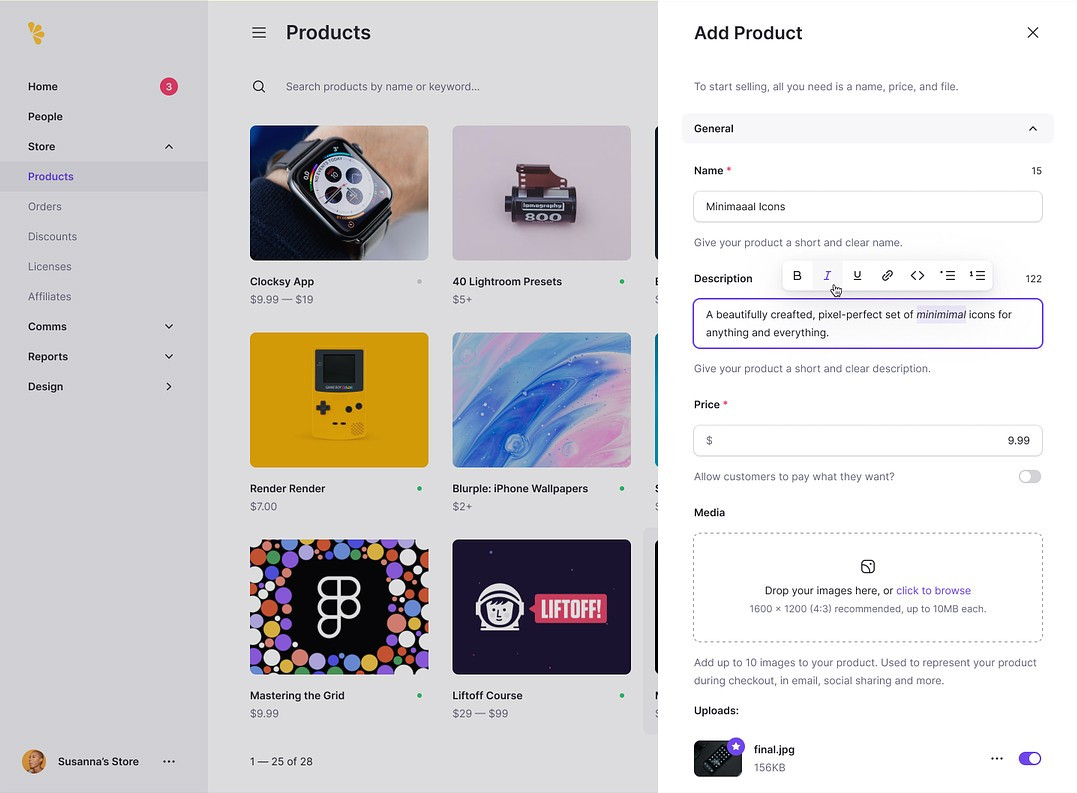The width and height of the screenshot is (1077, 793).
Task: Go to Discounts in the sidebar
Action: pyautogui.click(x=52, y=237)
